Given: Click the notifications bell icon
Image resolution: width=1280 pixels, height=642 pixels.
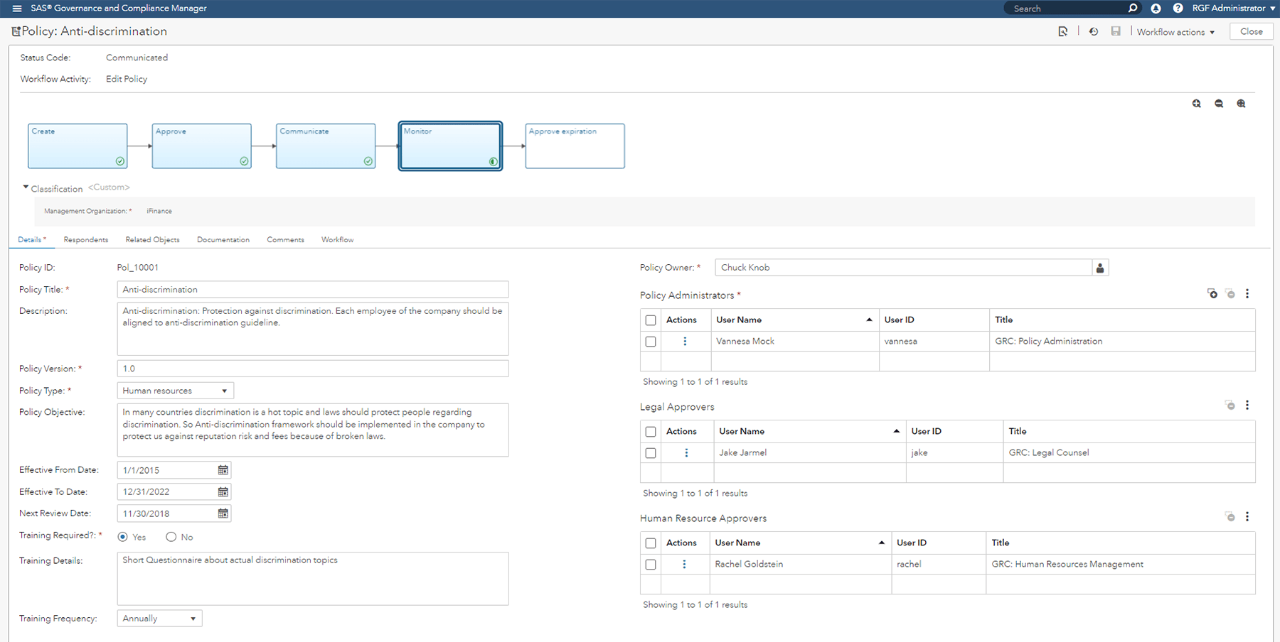Looking at the screenshot, I should point(1156,8).
